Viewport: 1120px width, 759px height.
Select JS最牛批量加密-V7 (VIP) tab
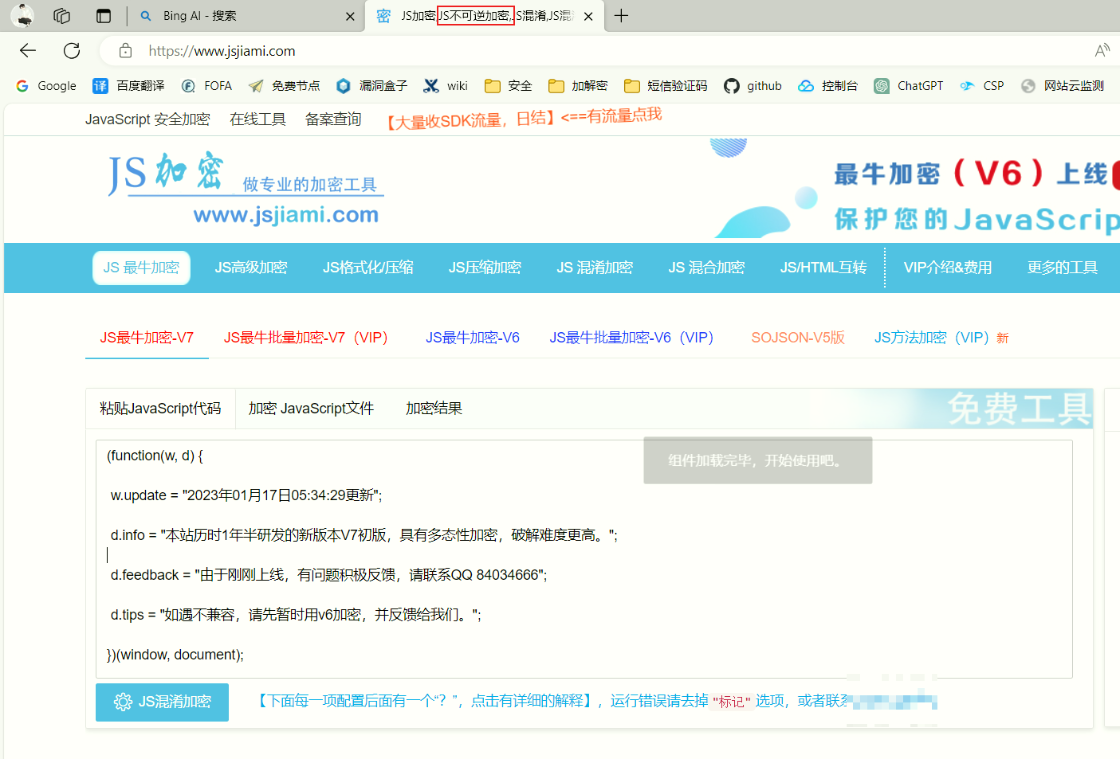(x=306, y=338)
